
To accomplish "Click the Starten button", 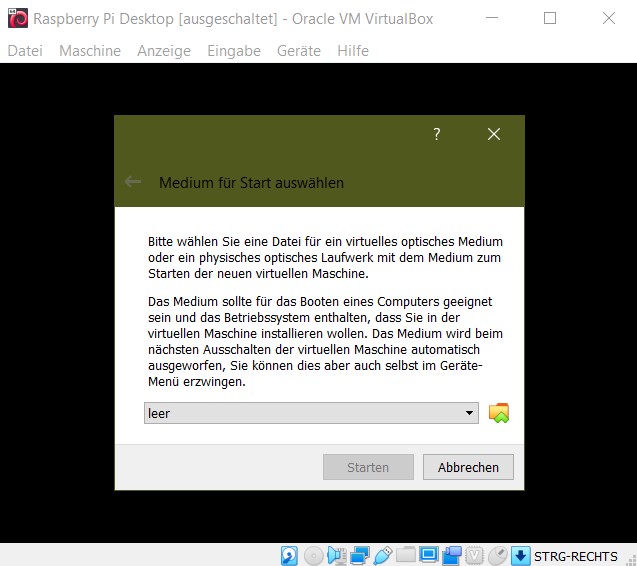I will pos(368,467).
